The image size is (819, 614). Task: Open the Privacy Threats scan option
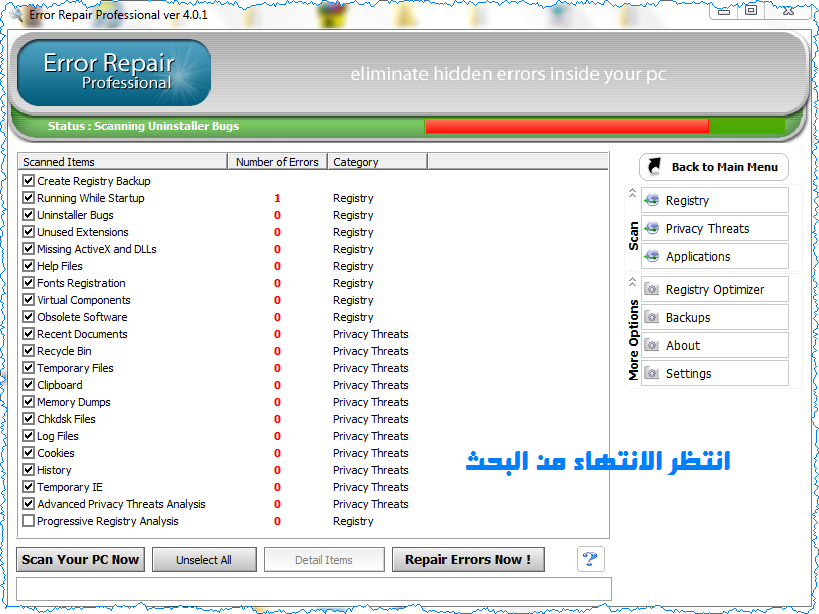tap(714, 228)
